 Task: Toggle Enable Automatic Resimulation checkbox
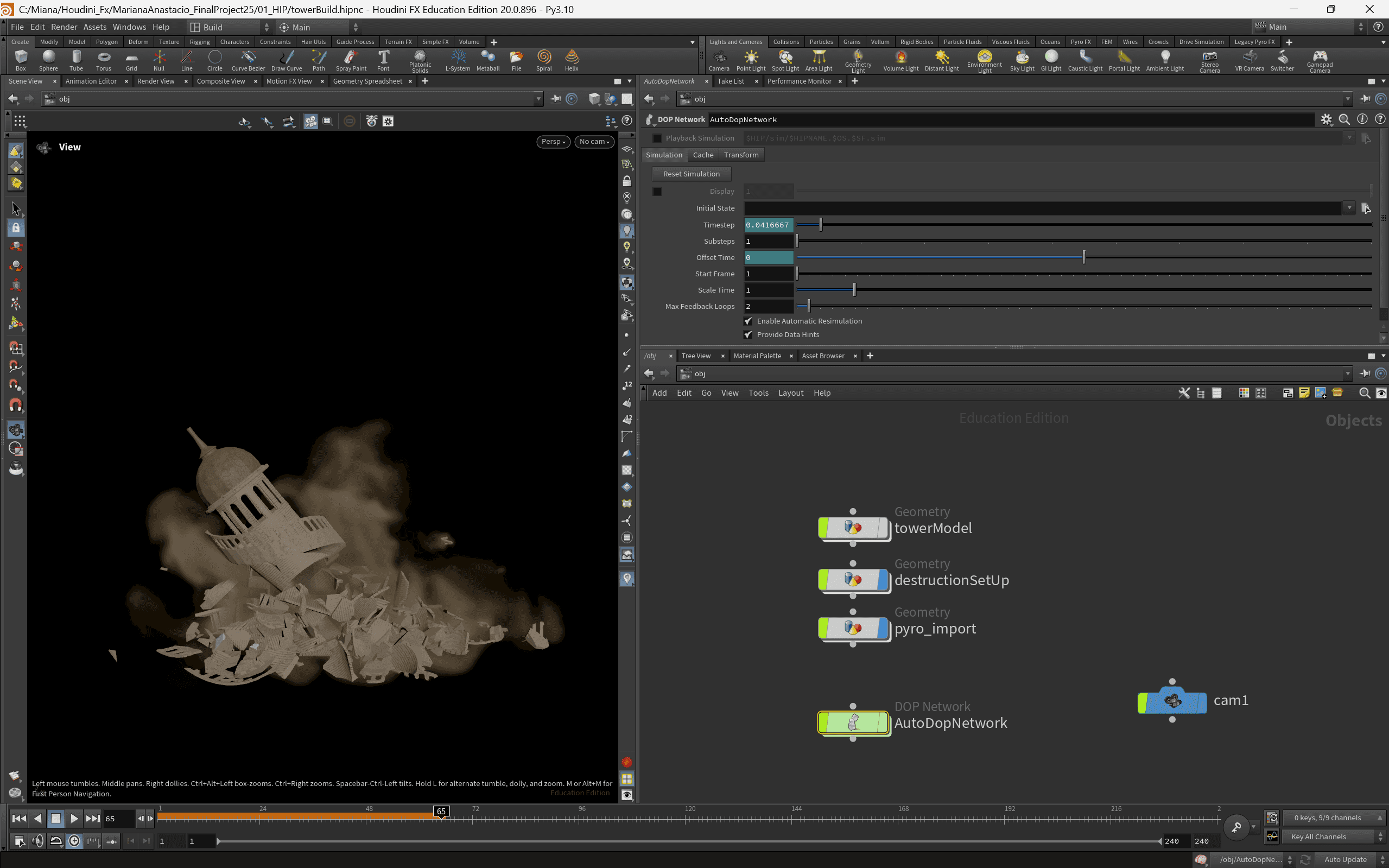point(749,321)
